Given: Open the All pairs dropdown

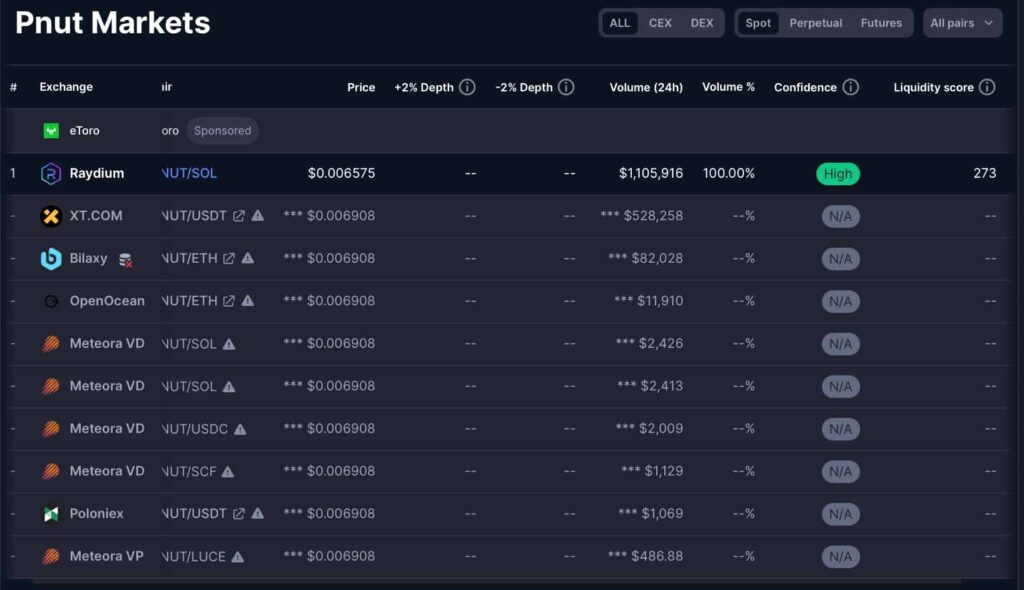Looking at the screenshot, I should tap(962, 23).
